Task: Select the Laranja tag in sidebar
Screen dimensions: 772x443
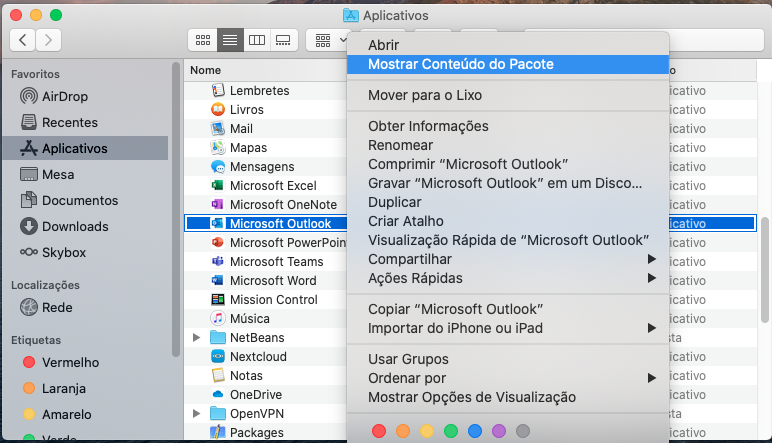Action: click(x=54, y=388)
